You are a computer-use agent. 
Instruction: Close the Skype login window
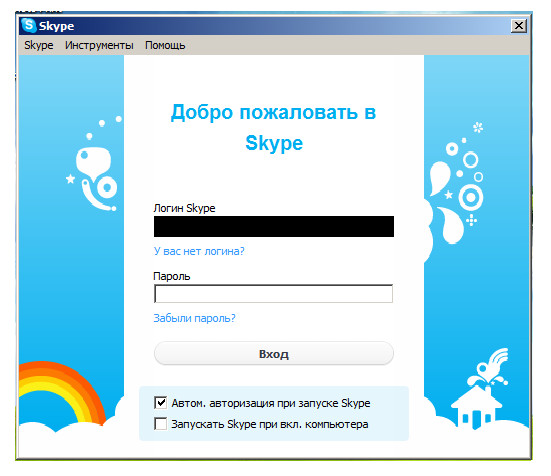[x=519, y=26]
